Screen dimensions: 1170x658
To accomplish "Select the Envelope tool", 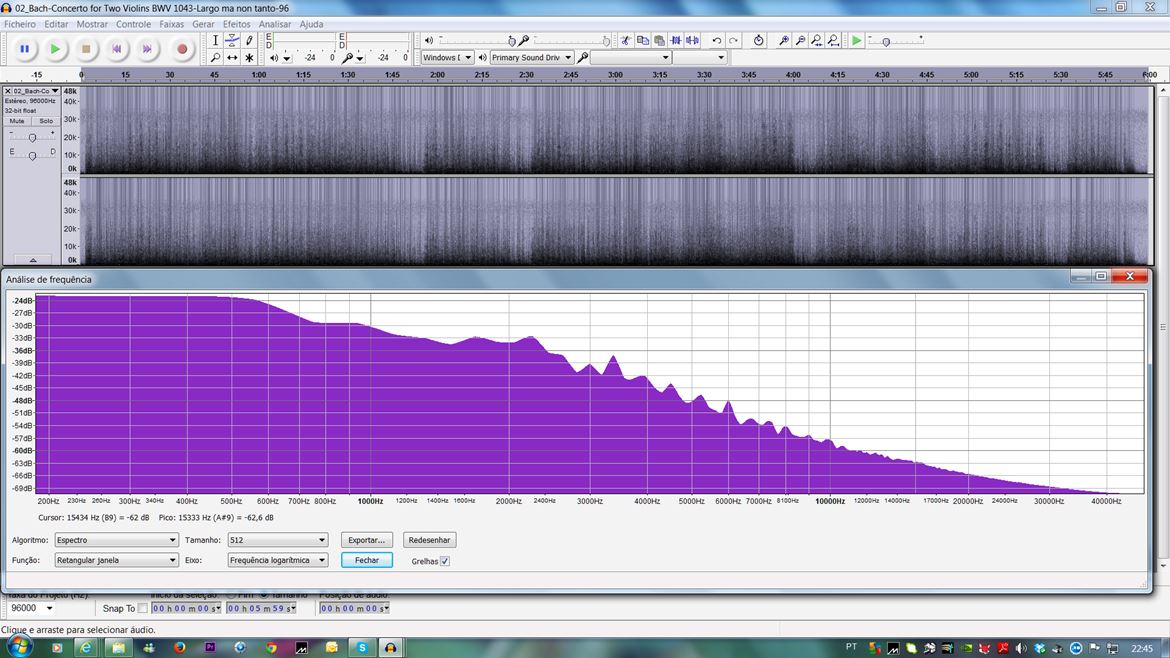I will [232, 41].
